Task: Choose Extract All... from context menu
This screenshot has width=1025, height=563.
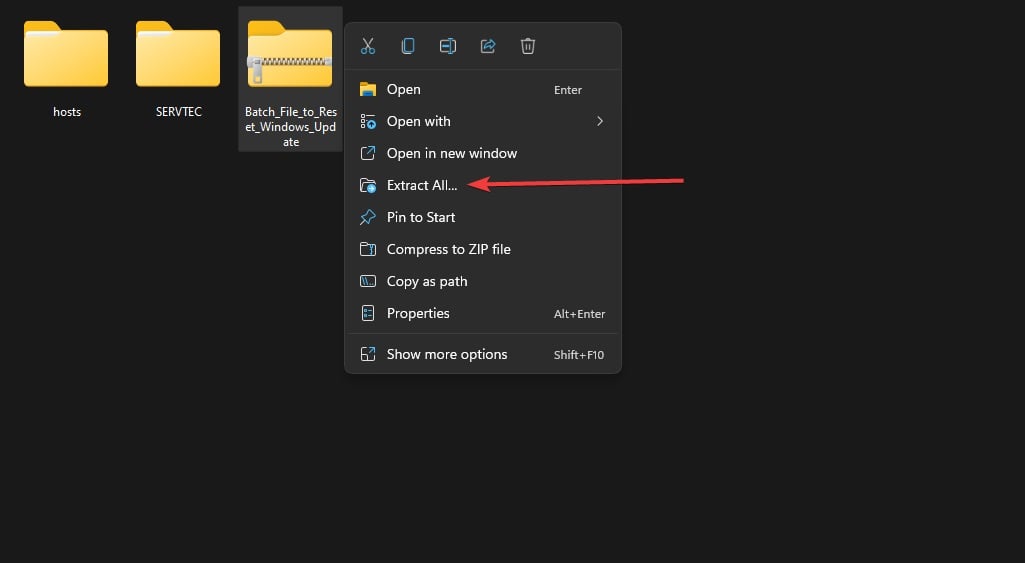Action: point(421,185)
